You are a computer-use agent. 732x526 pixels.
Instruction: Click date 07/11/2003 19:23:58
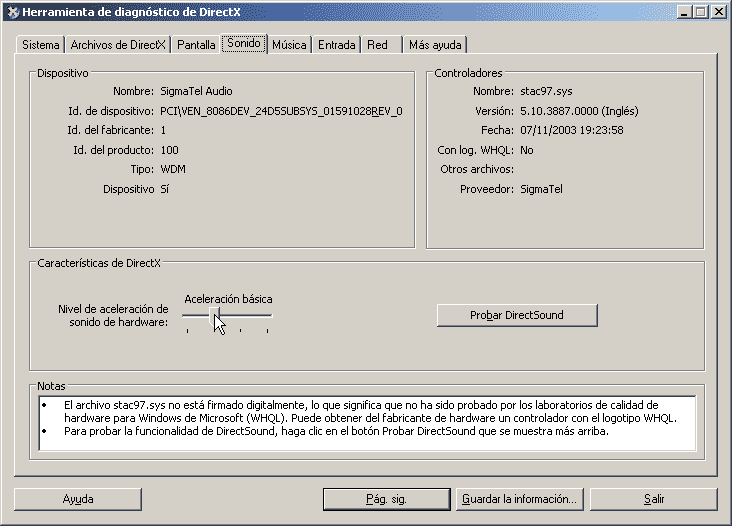click(x=571, y=130)
